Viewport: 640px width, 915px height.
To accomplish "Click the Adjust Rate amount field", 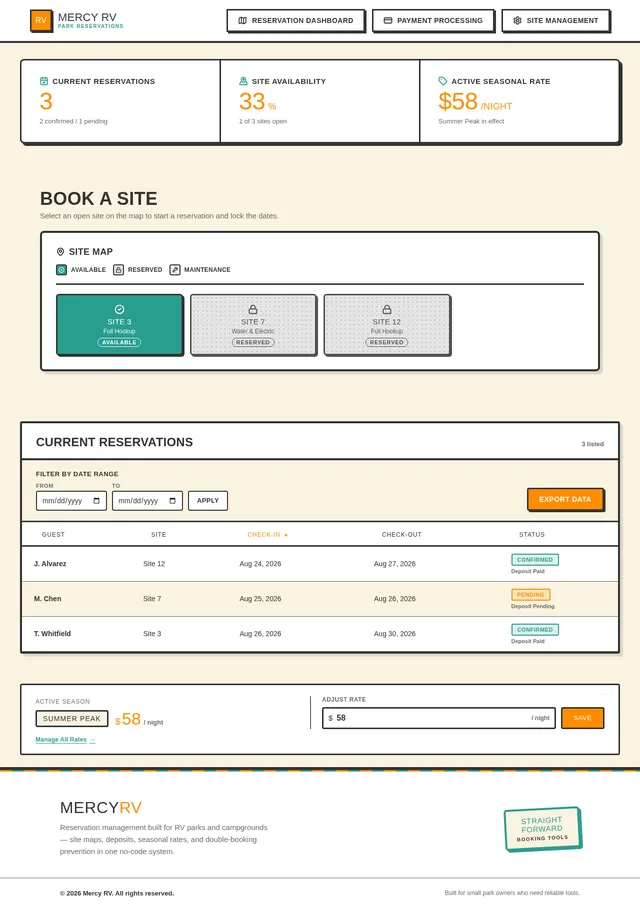I will point(439,718).
